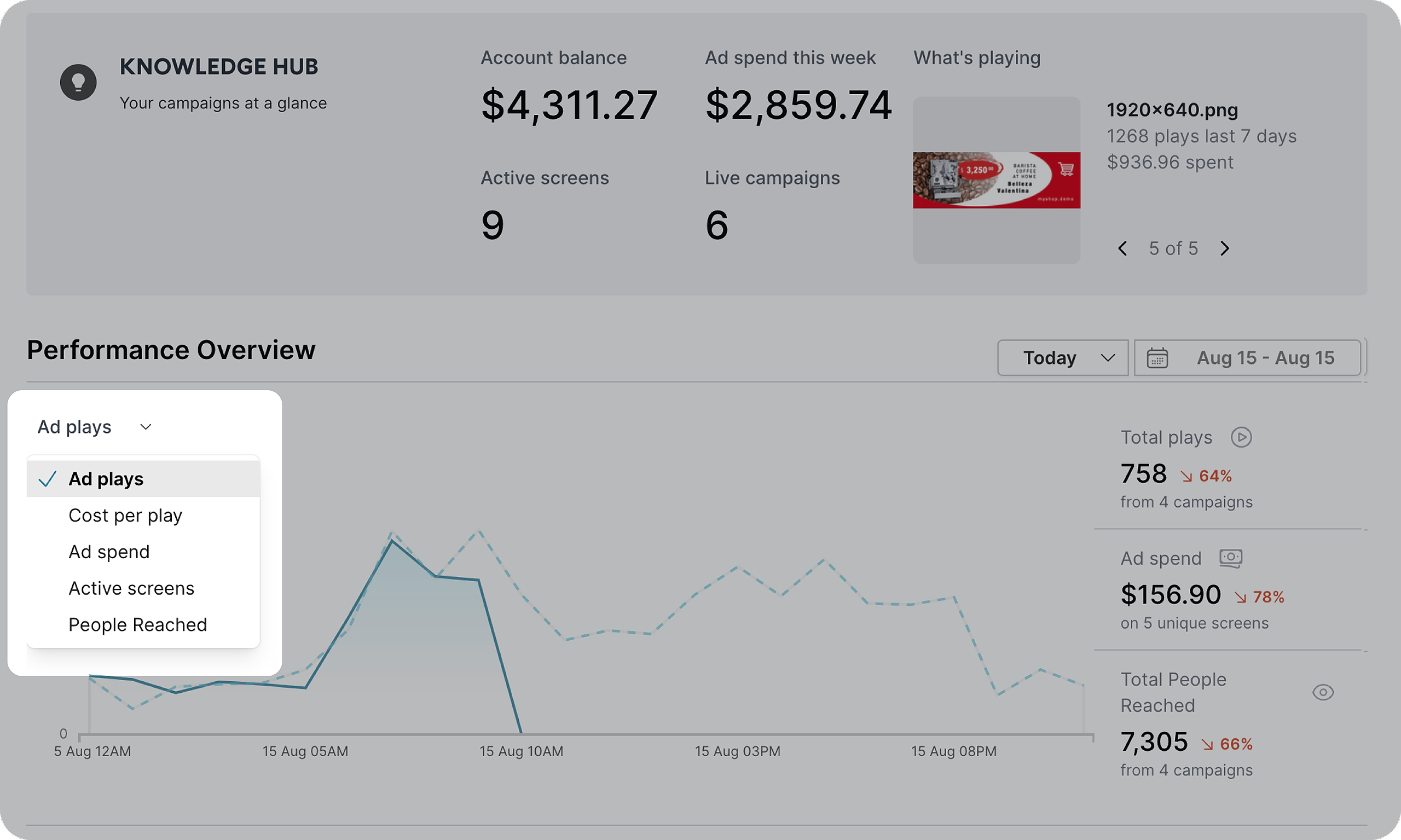
Task: Open the Aug 15 - Aug 15 date picker
Action: pyautogui.click(x=1265, y=358)
